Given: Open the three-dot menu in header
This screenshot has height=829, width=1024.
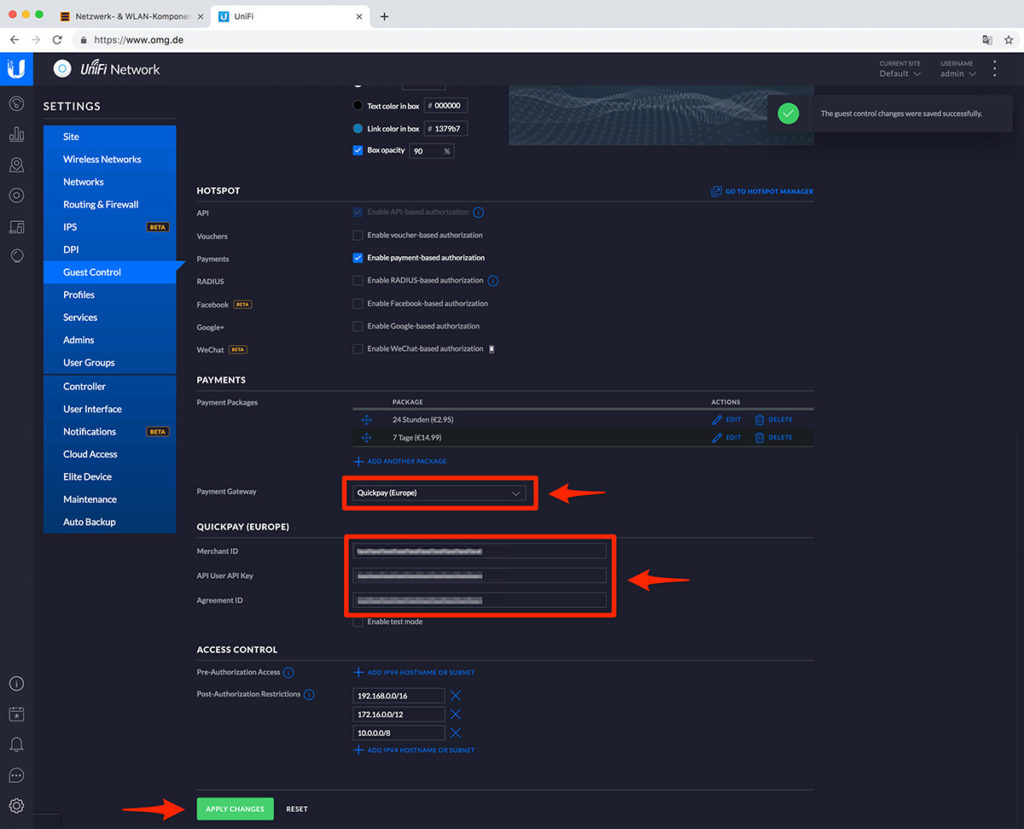Looking at the screenshot, I should click(995, 69).
